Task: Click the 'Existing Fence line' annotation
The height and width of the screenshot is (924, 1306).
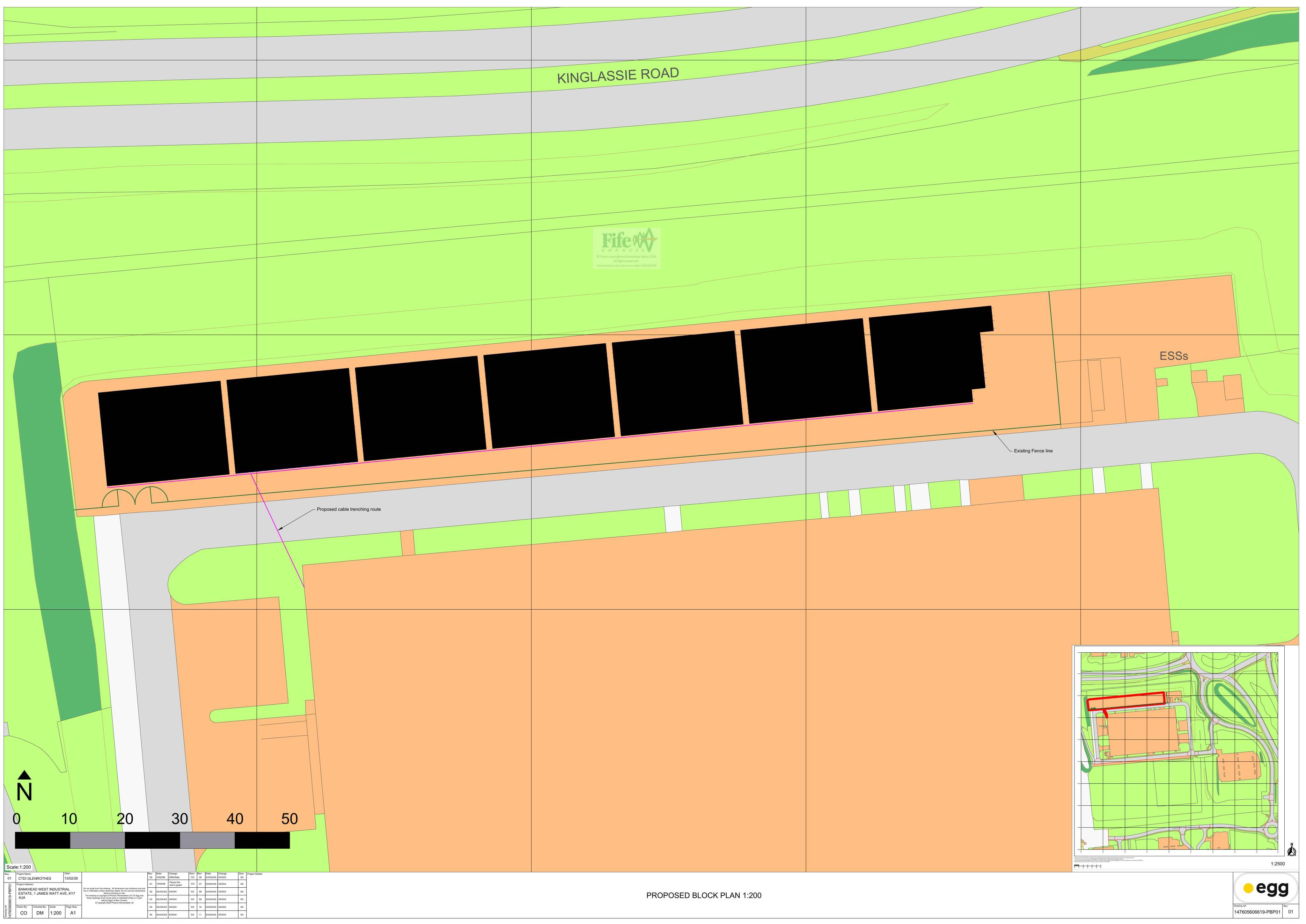Action: tap(1033, 451)
